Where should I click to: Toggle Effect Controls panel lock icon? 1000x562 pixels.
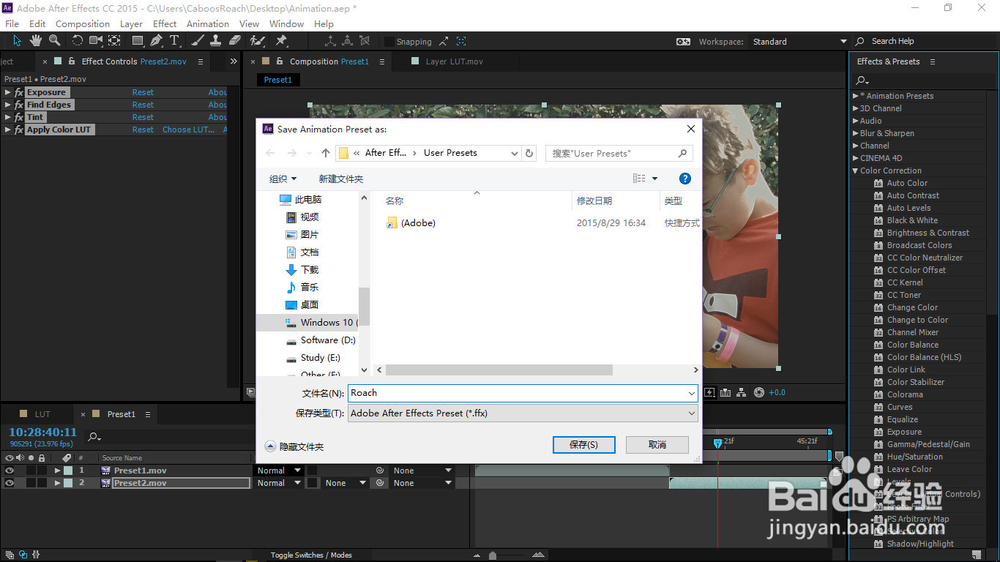click(x=71, y=61)
